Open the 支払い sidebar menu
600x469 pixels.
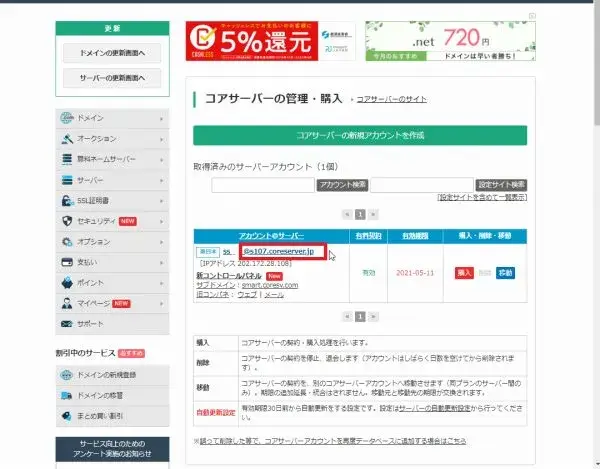112,262
